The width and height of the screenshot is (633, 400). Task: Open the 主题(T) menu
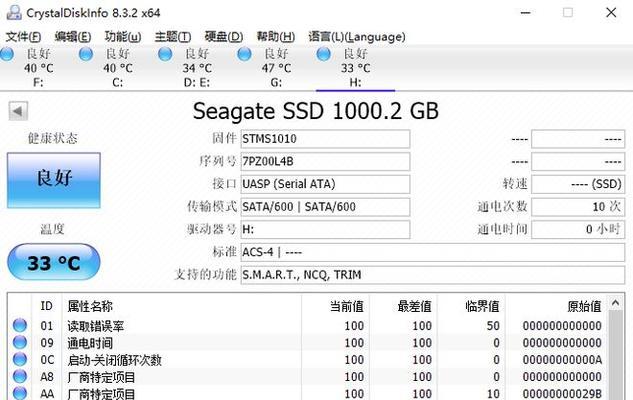point(173,37)
